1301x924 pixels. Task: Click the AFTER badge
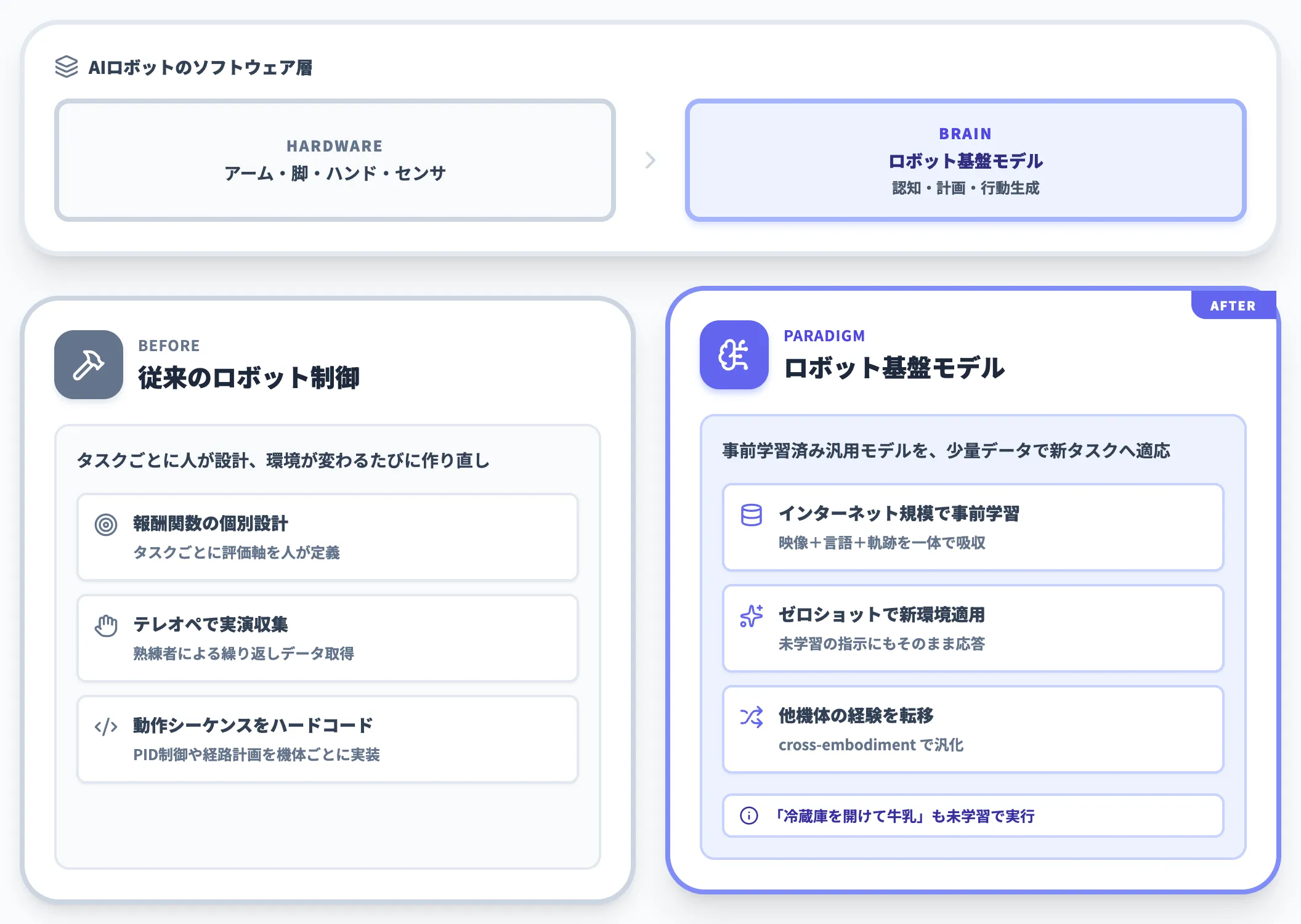[1233, 306]
